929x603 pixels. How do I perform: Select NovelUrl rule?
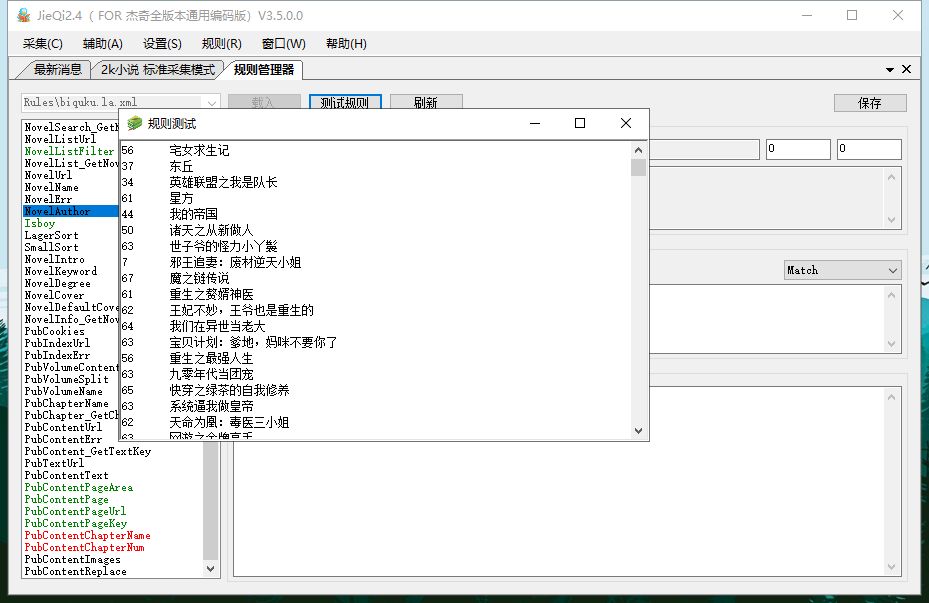[x=48, y=175]
